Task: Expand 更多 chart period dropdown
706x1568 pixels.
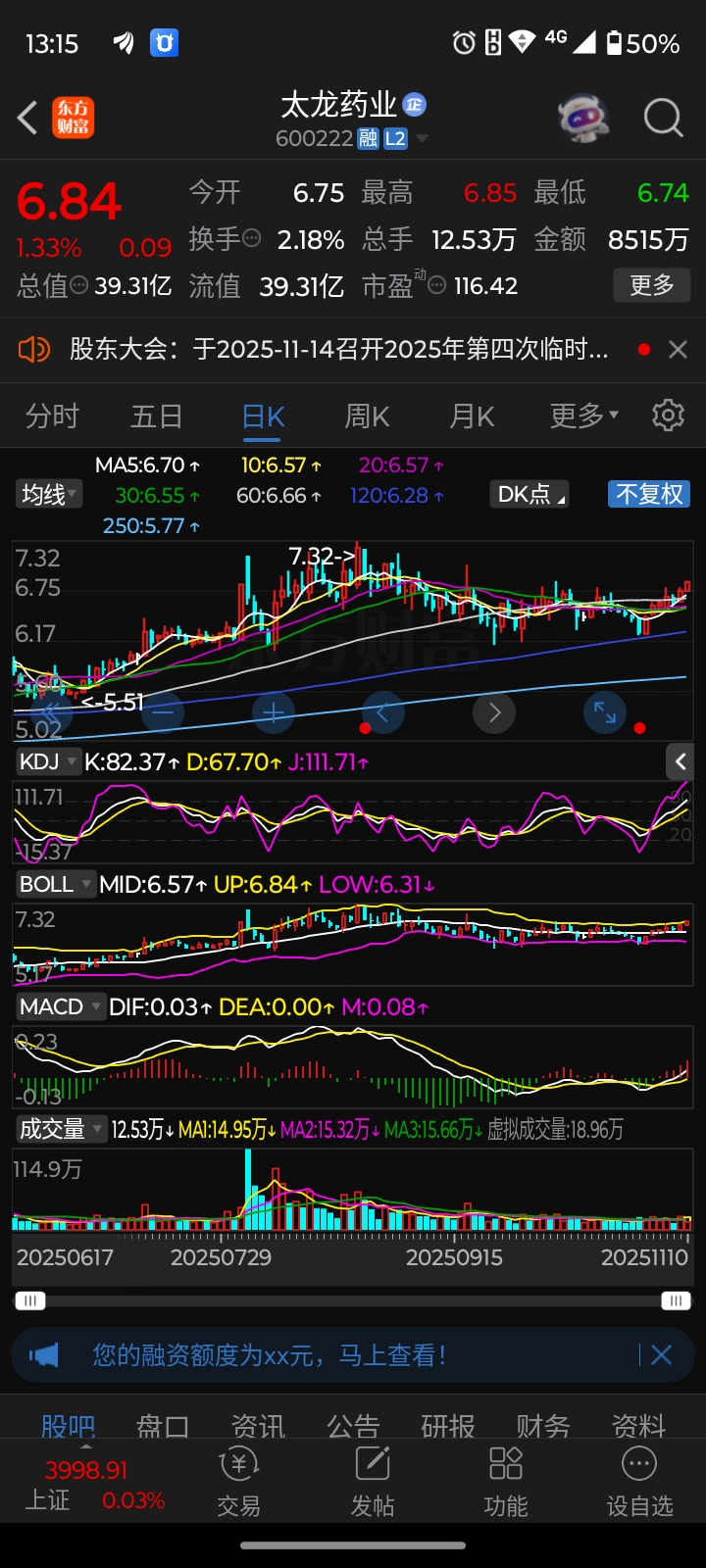Action: coord(583,416)
